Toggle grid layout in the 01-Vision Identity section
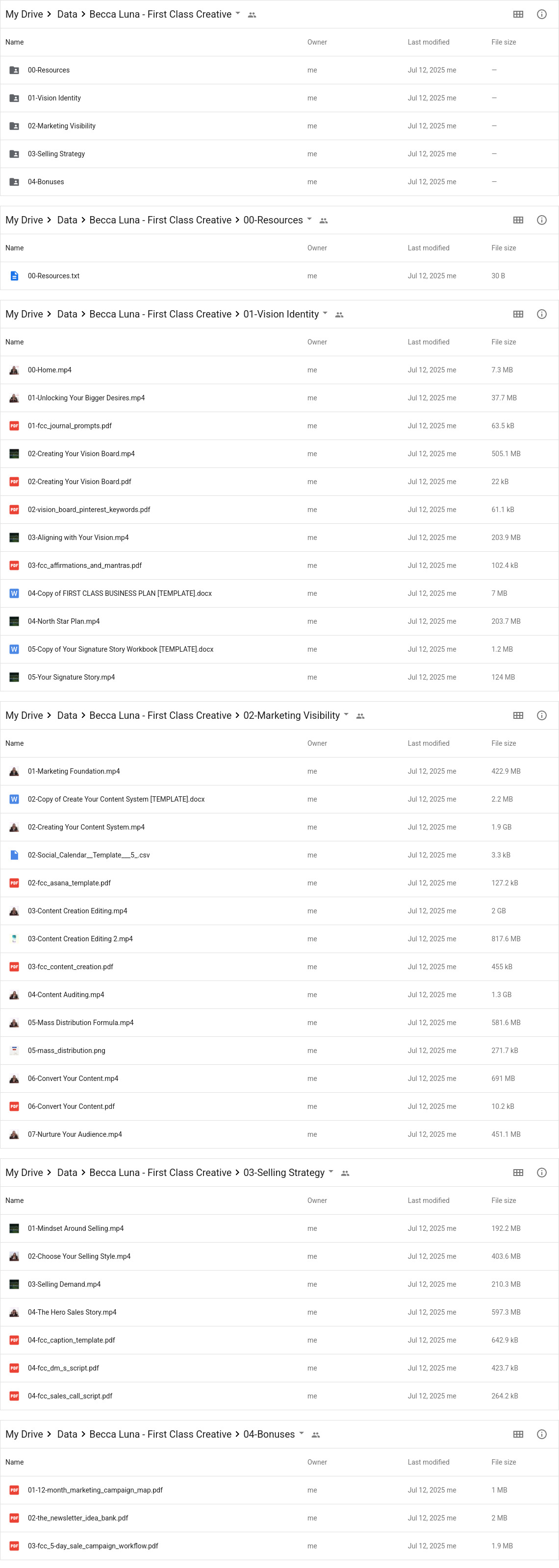 tap(518, 314)
